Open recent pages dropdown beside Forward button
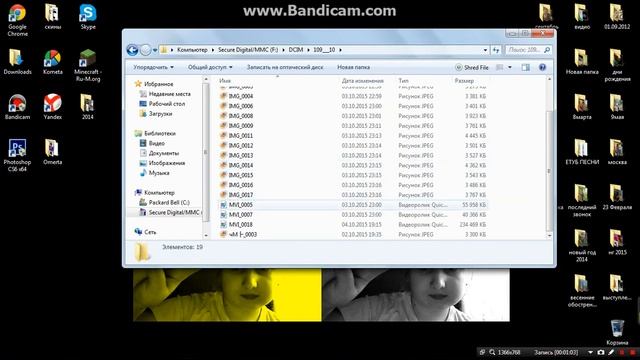The width and height of the screenshot is (640, 360). tap(155, 50)
